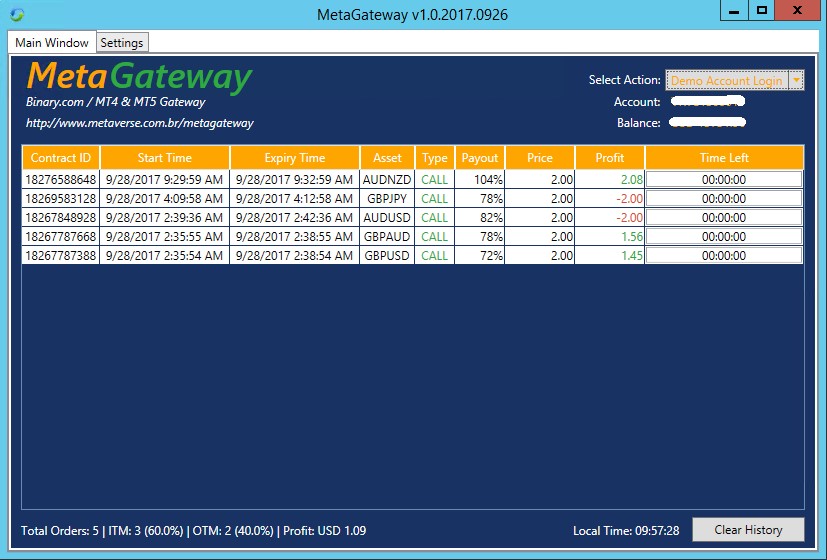This screenshot has height=560, width=827.
Task: Click the MetaGateway logo
Action: point(140,77)
